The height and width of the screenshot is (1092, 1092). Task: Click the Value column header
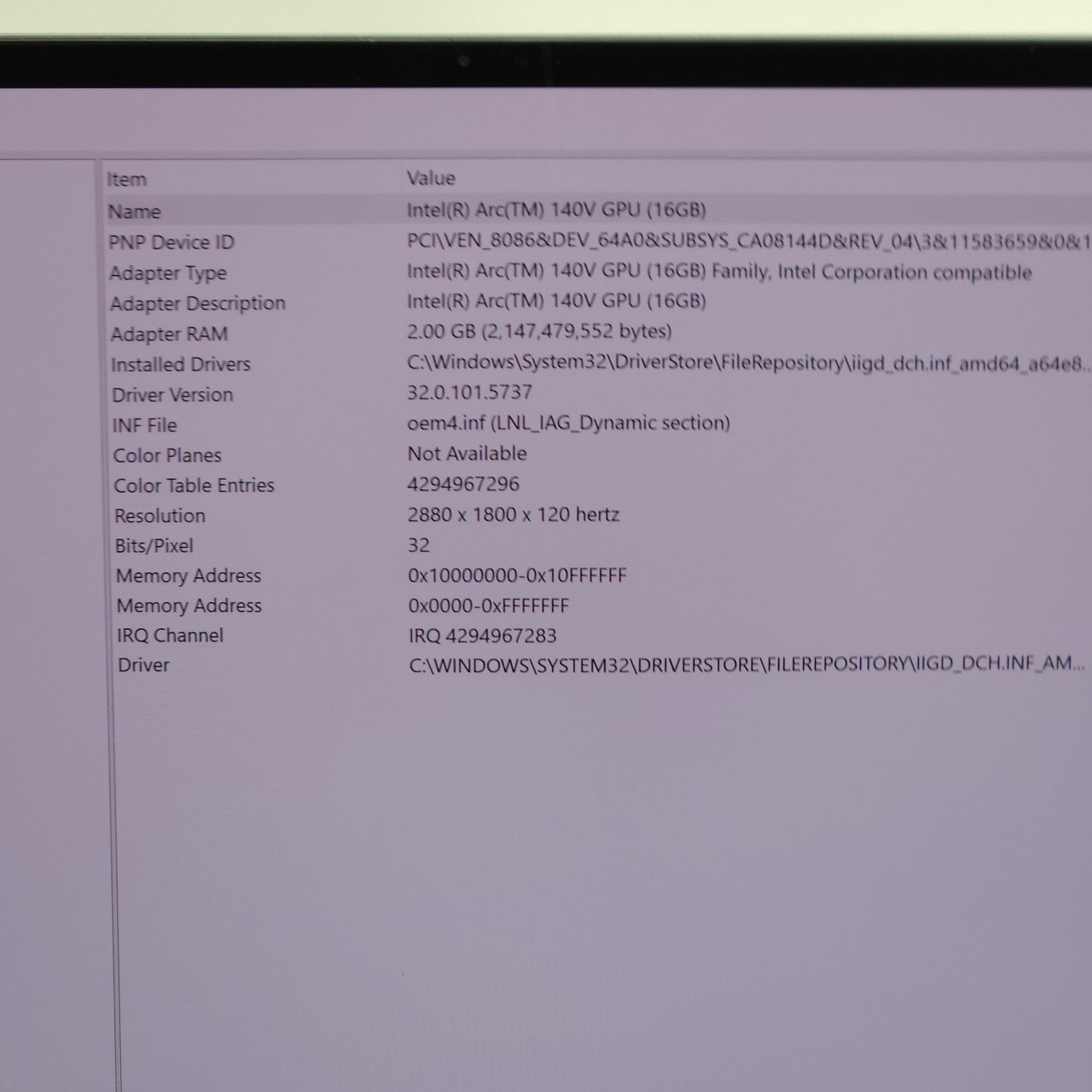click(x=431, y=178)
